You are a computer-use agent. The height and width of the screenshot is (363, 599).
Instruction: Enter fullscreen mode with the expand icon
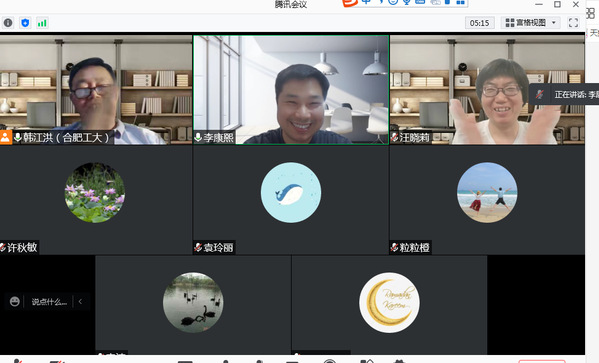pyautogui.click(x=573, y=23)
